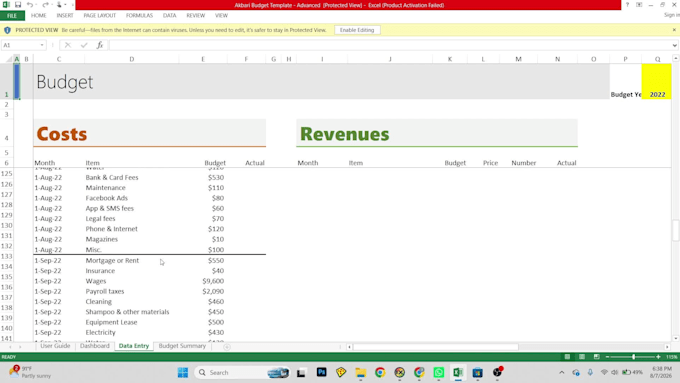680x383 pixels.
Task: Click the 115% zoom level
Action: pos(672,357)
